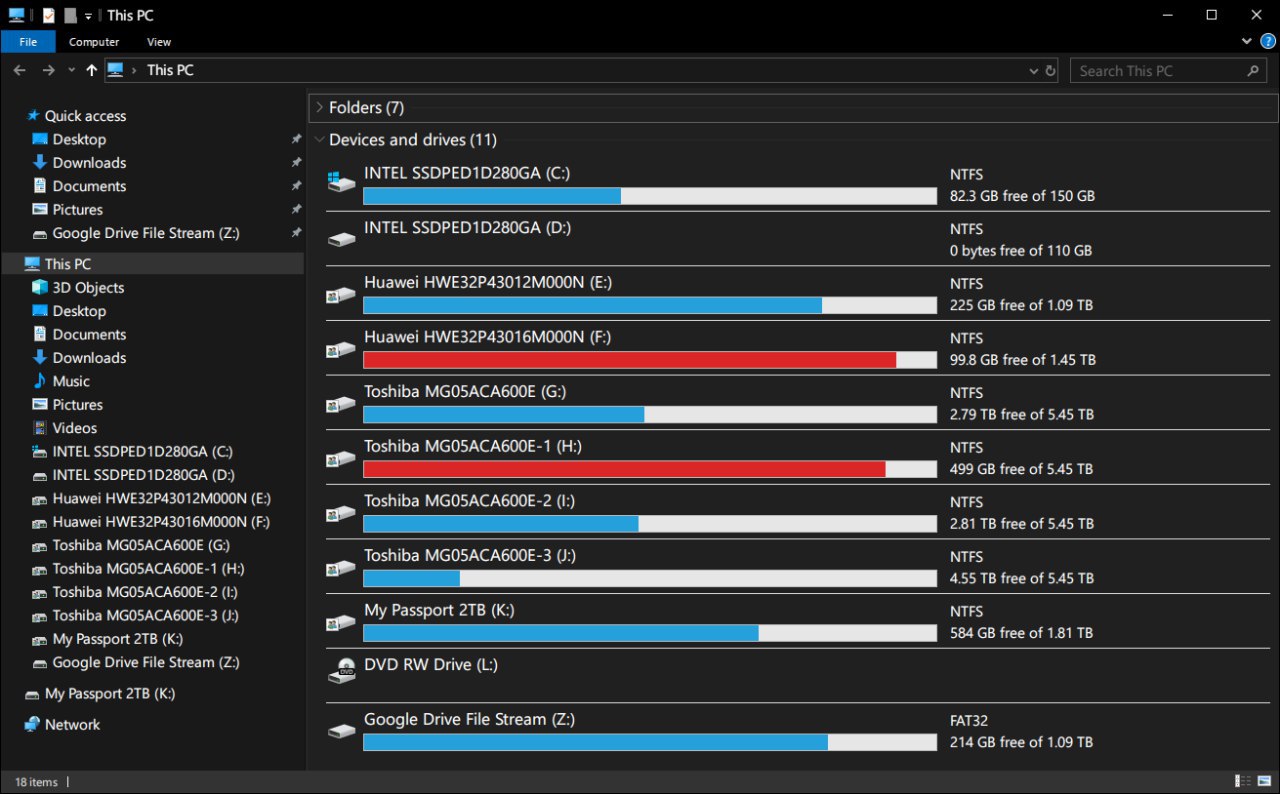Open the address bar history dropdown
Viewport: 1280px width, 794px height.
click(1033, 71)
